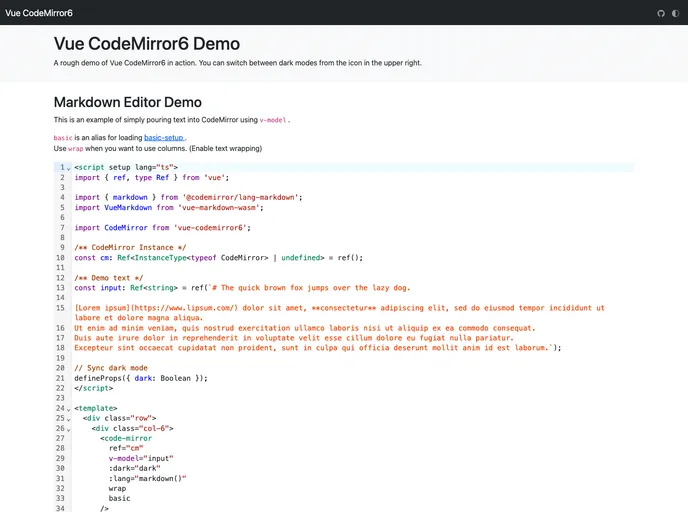Screen dimensions: 688x512
Task: Click the "Excepteur sint occaecat" line
Action: 318,348
